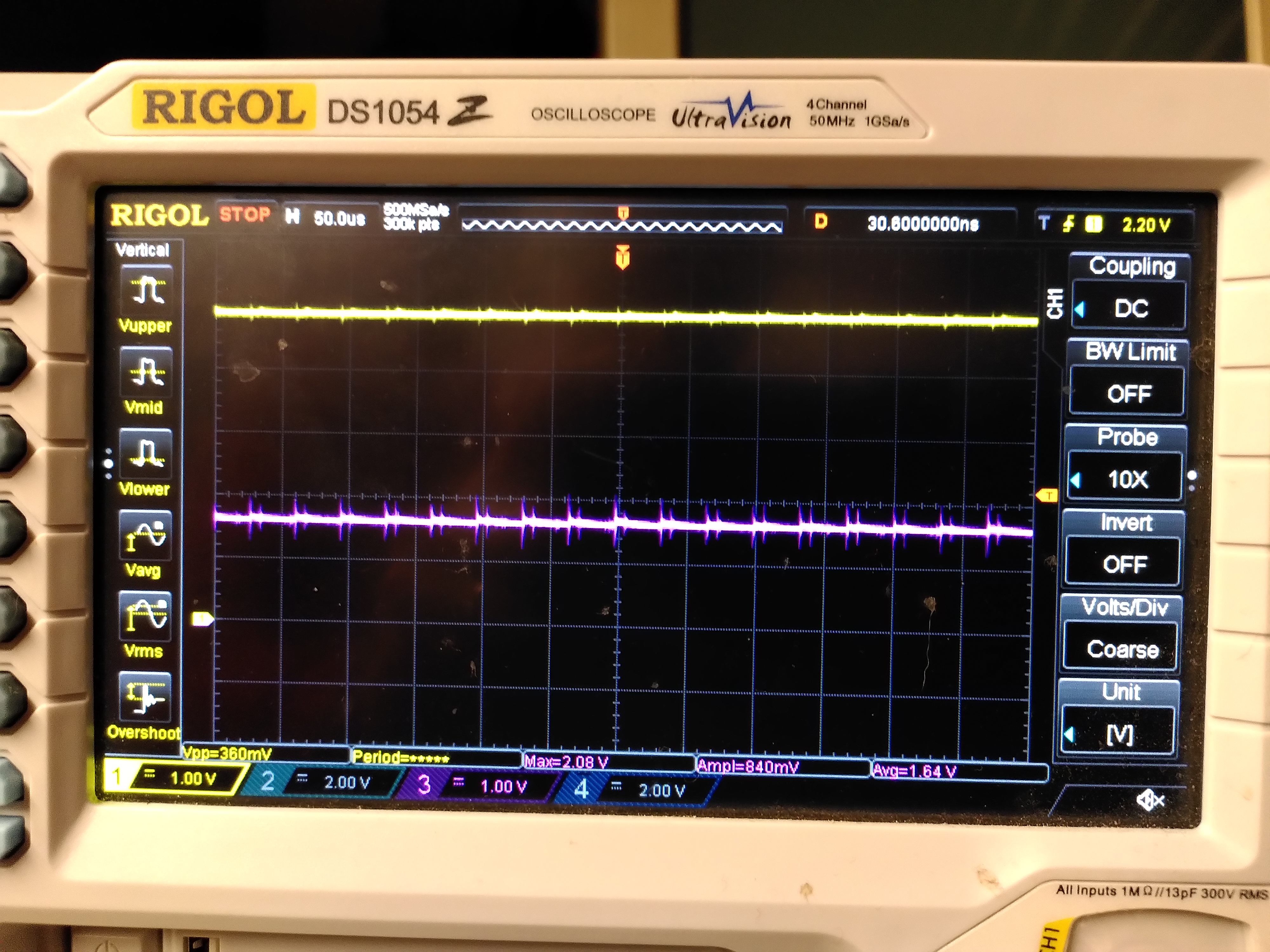Screen dimensions: 1270x952
Task: Toggle Invert OFF setting
Action: click(1124, 563)
